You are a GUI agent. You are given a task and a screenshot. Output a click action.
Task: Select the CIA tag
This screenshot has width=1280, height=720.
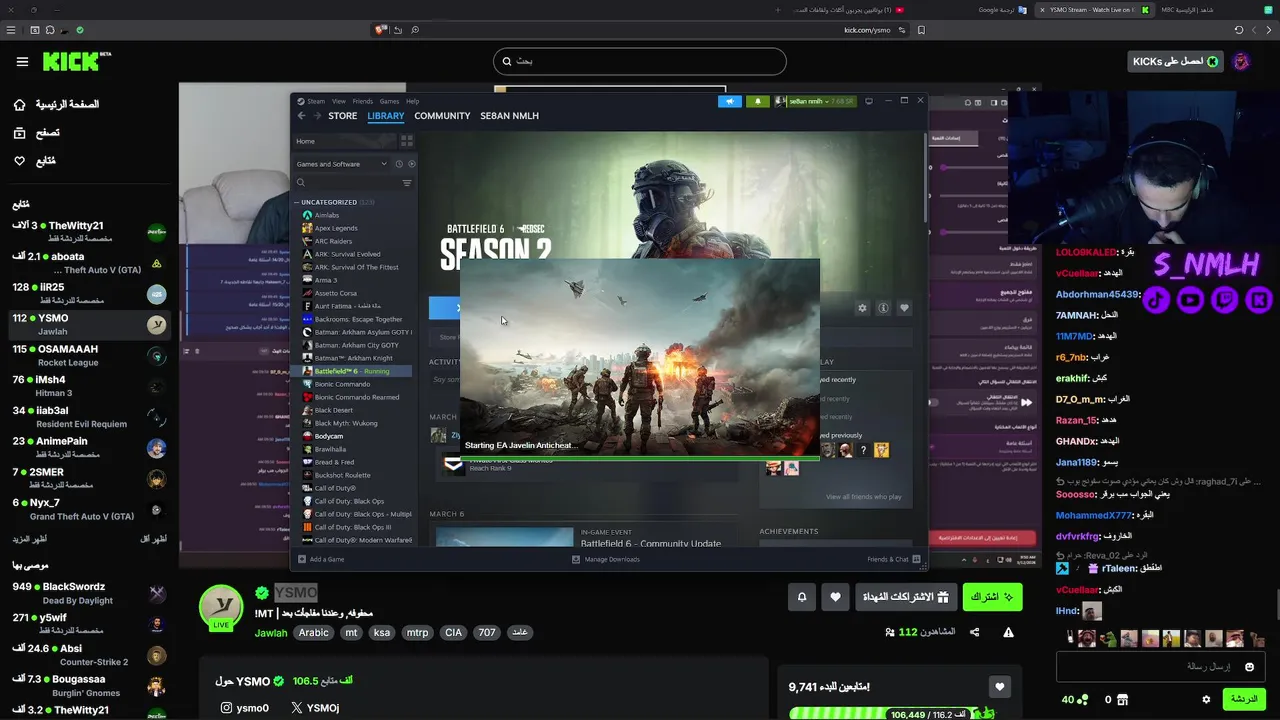tap(453, 633)
